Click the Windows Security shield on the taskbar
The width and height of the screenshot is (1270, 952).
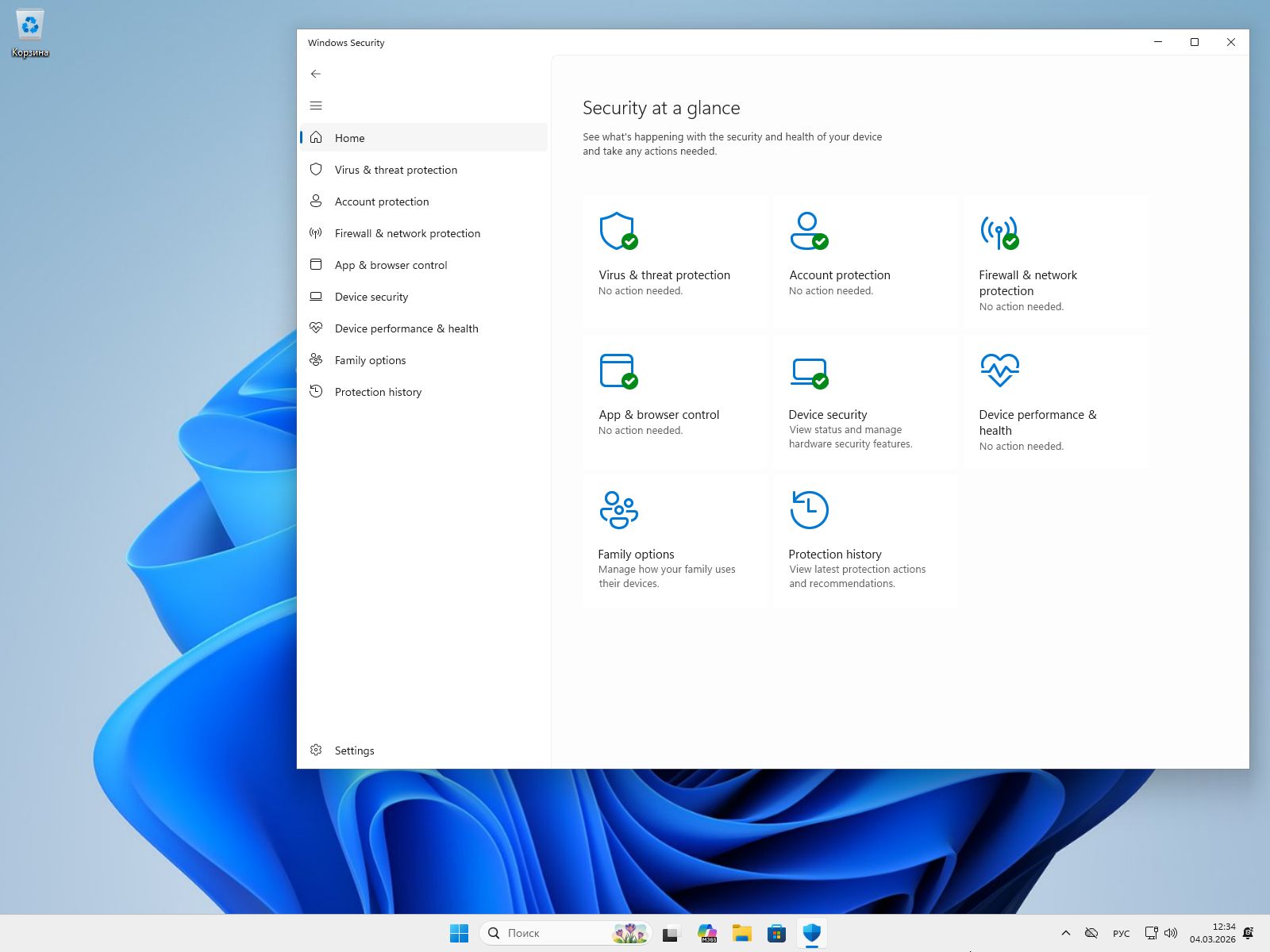(x=811, y=933)
